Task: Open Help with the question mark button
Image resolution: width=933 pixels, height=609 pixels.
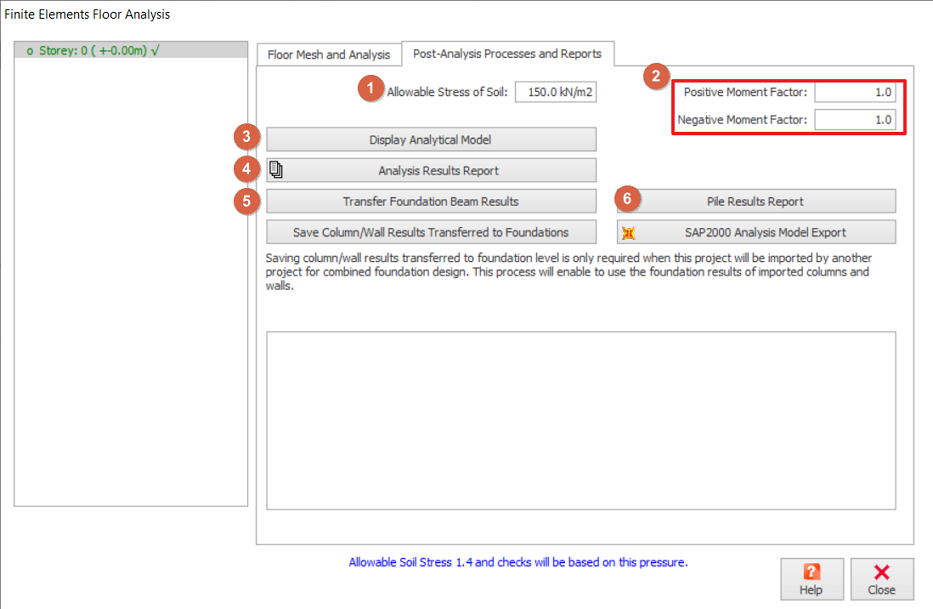Action: click(x=811, y=579)
